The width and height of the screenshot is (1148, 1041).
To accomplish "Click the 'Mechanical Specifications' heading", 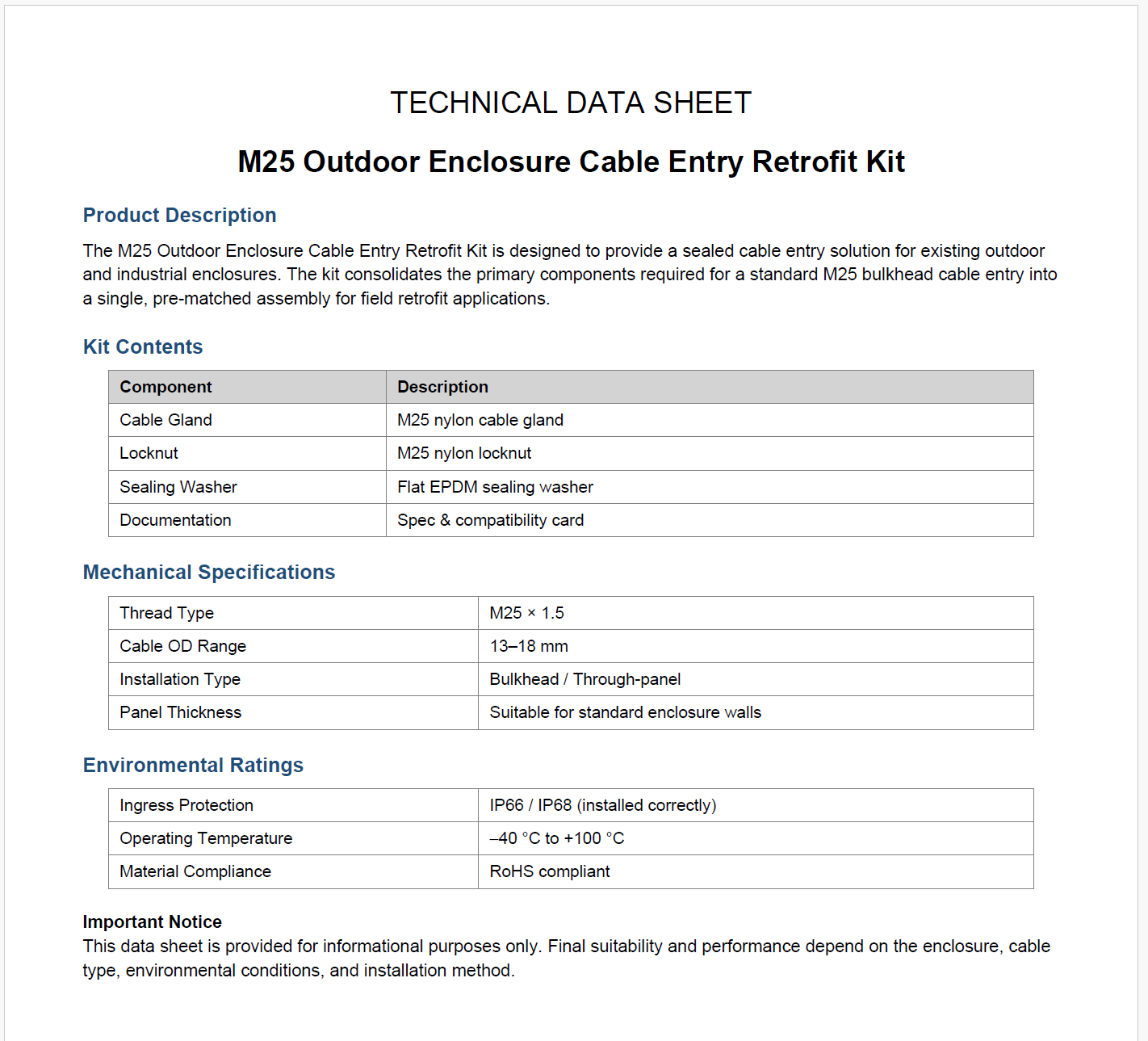I will (x=209, y=573).
